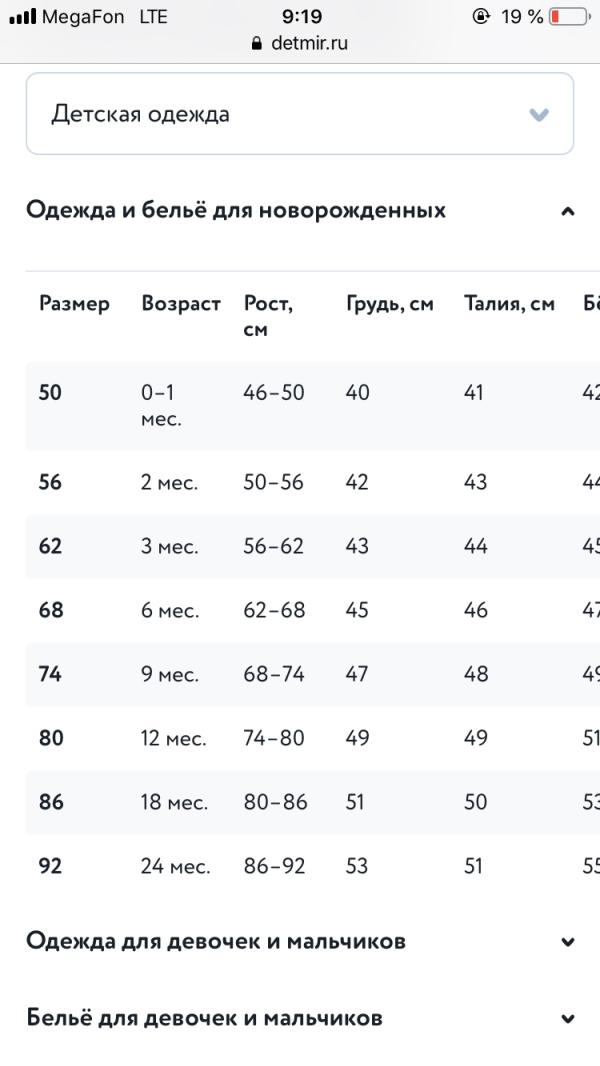Tap the lock icon beside detmir.ru

tap(256, 44)
